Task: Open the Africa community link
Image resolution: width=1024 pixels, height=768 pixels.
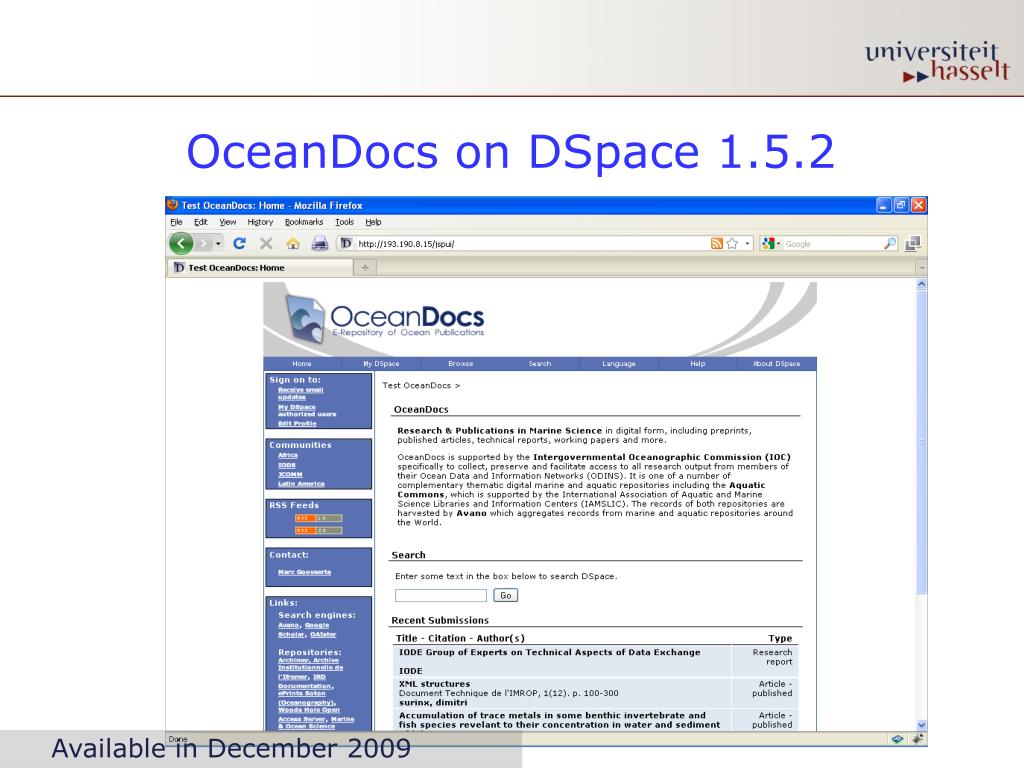Action: coord(288,455)
